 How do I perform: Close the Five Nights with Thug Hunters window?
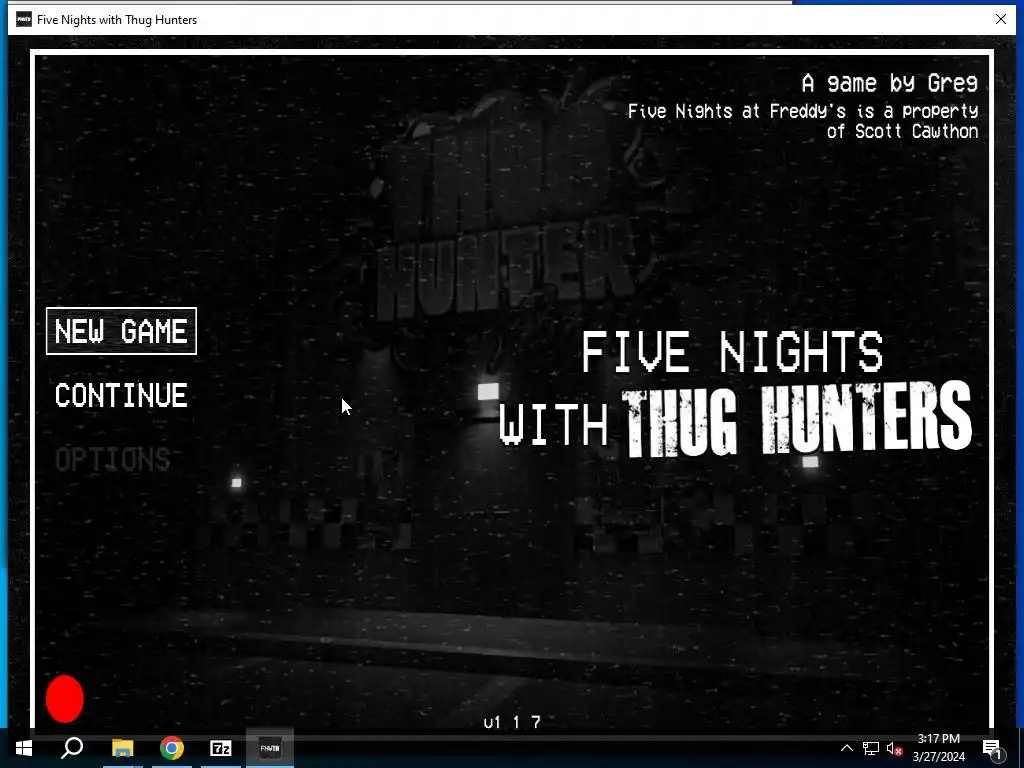click(1000, 19)
